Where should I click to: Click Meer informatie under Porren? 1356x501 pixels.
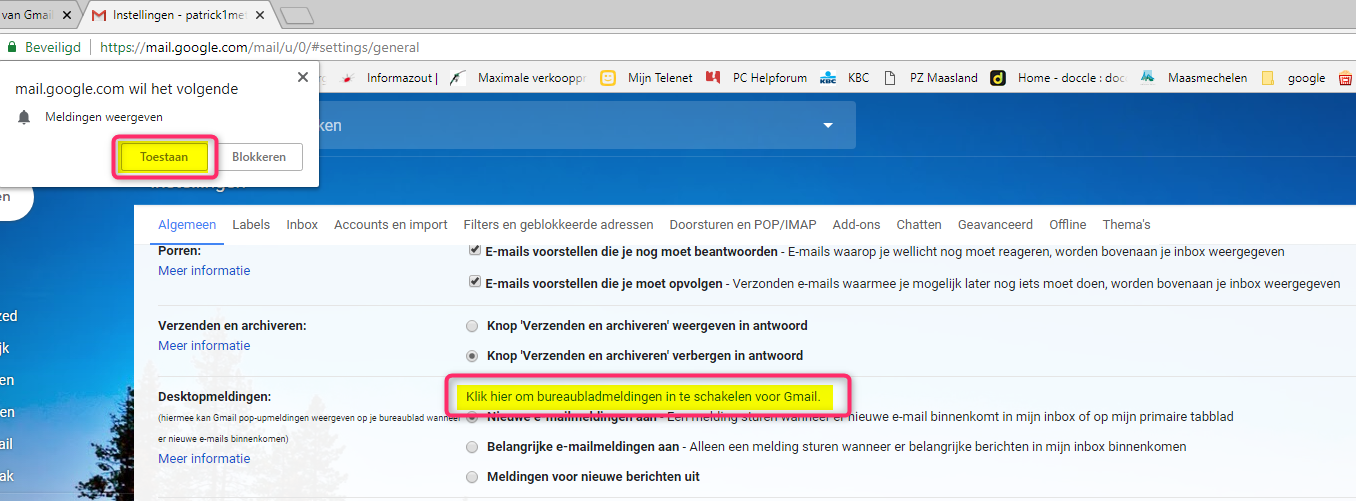click(204, 270)
